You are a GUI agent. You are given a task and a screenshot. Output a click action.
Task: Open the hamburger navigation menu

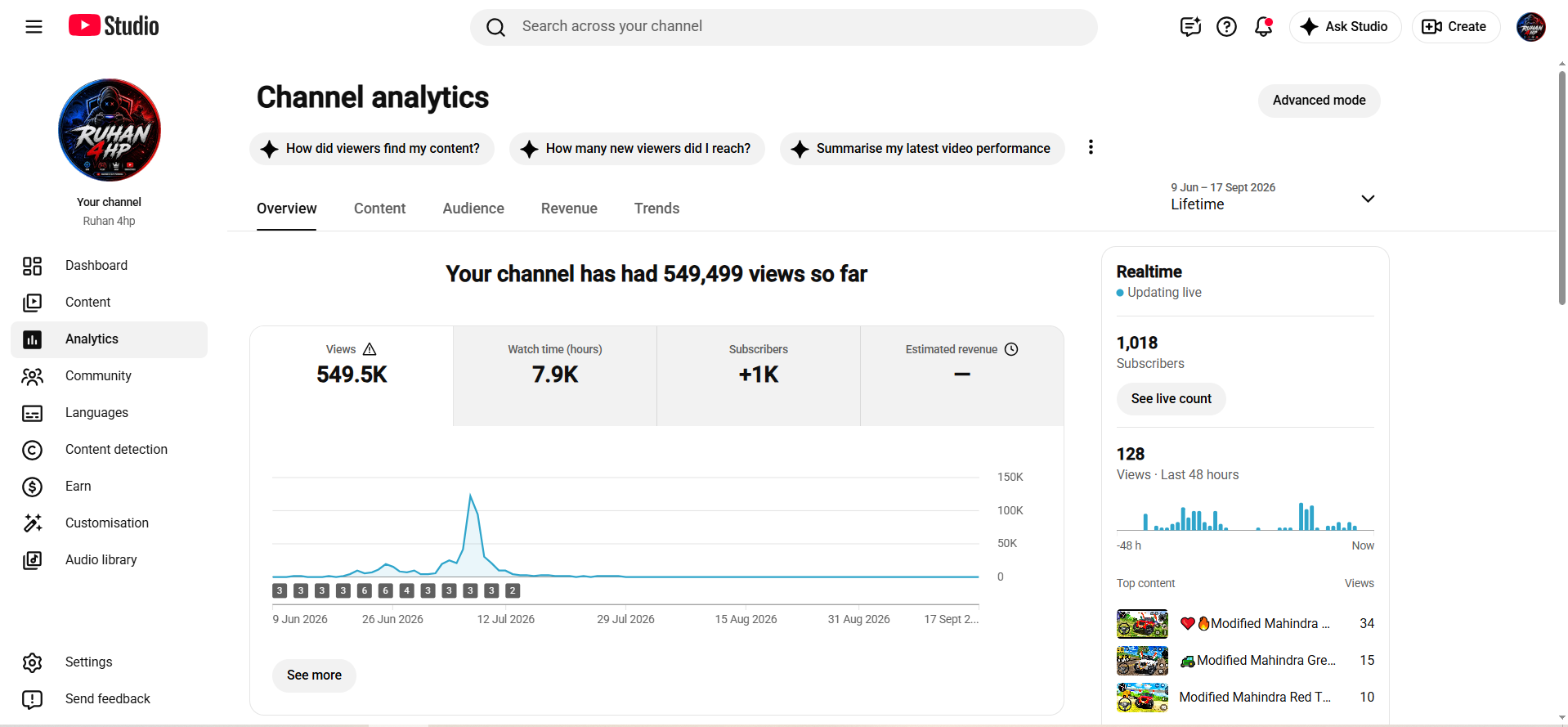[34, 27]
